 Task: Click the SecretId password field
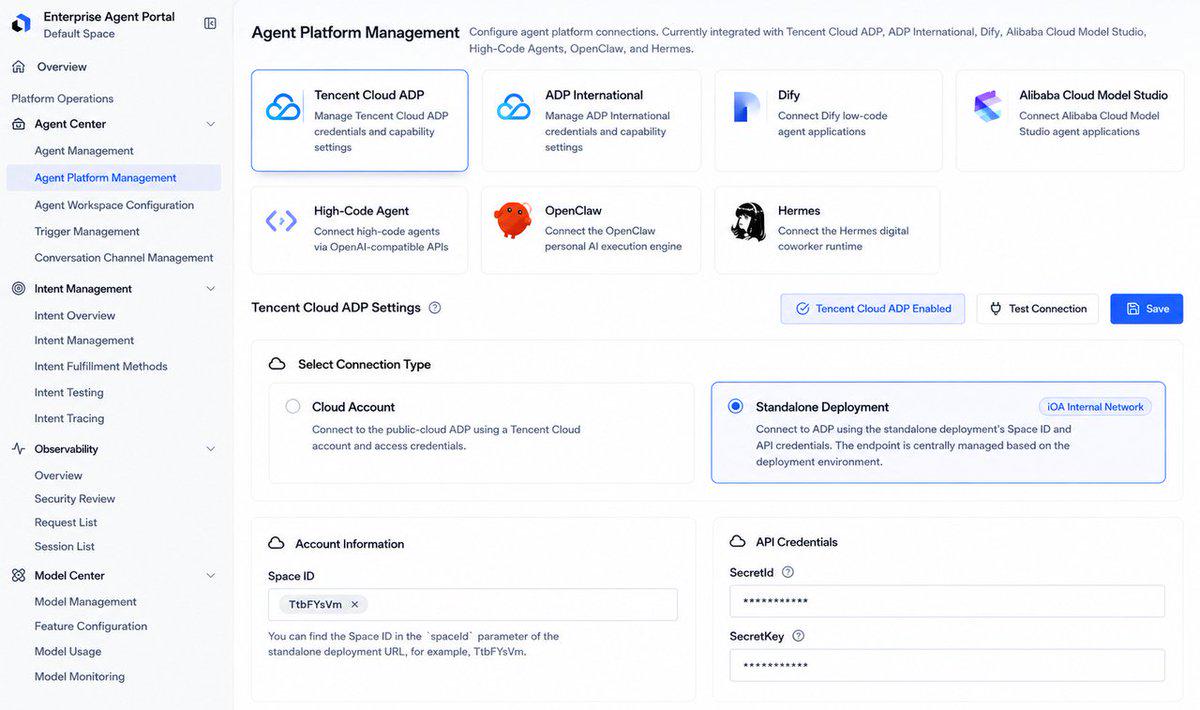click(x=947, y=601)
